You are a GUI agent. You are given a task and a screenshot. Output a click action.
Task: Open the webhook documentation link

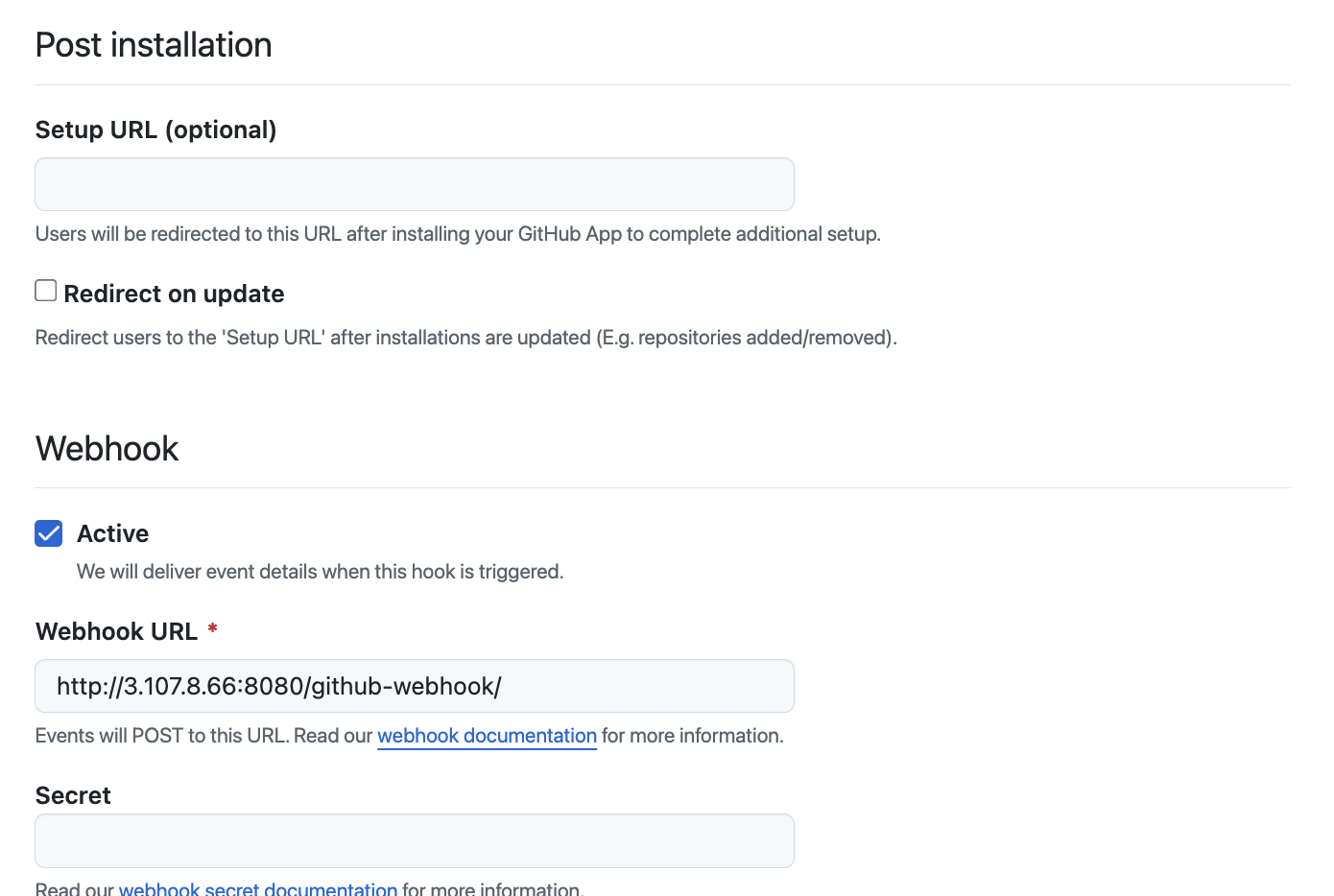point(487,736)
